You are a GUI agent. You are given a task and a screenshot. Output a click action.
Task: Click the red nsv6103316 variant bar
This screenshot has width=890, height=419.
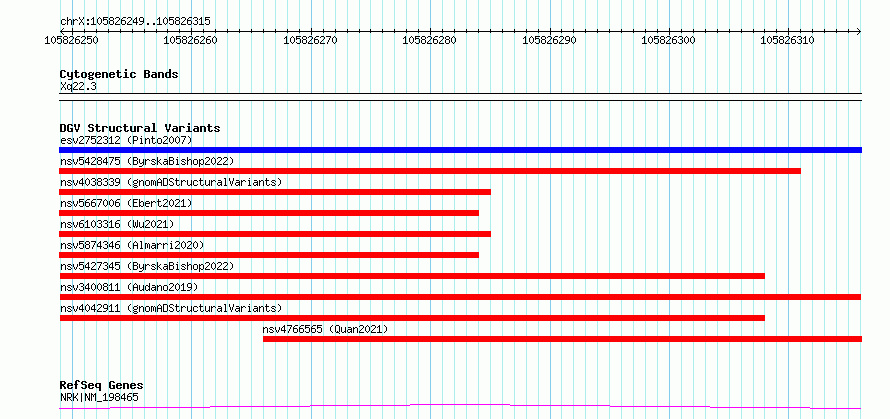point(275,234)
